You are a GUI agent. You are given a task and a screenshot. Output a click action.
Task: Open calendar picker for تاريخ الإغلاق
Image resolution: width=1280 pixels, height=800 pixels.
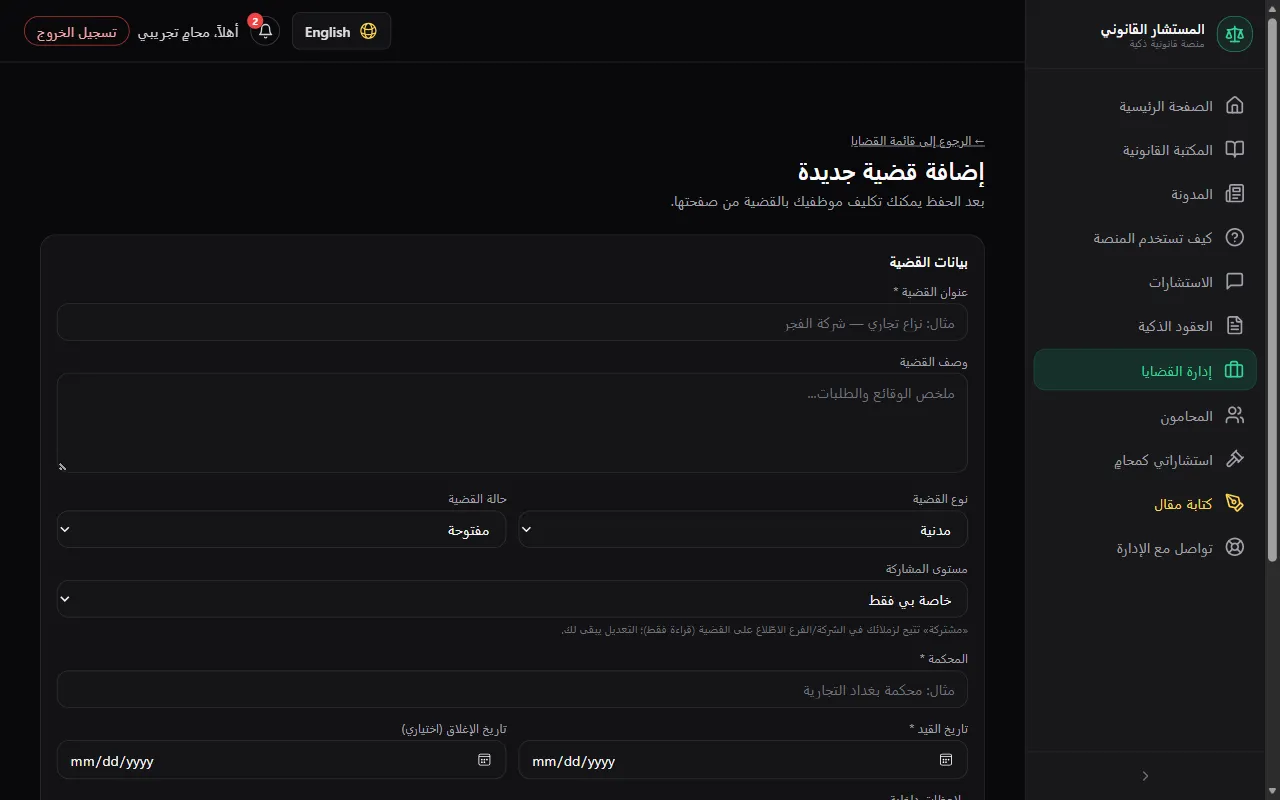(484, 760)
